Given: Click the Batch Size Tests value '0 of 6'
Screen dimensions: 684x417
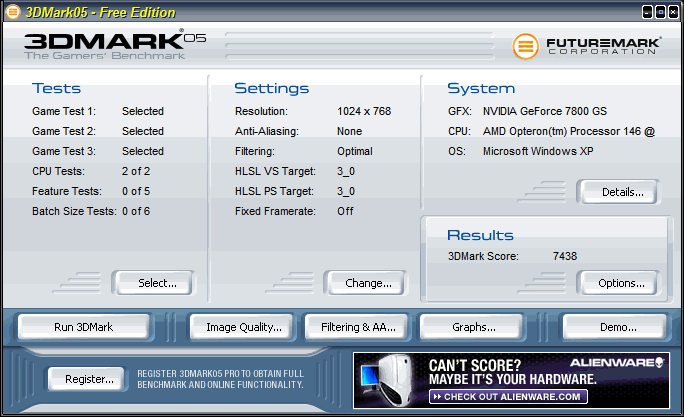Looking at the screenshot, I should tap(136, 211).
